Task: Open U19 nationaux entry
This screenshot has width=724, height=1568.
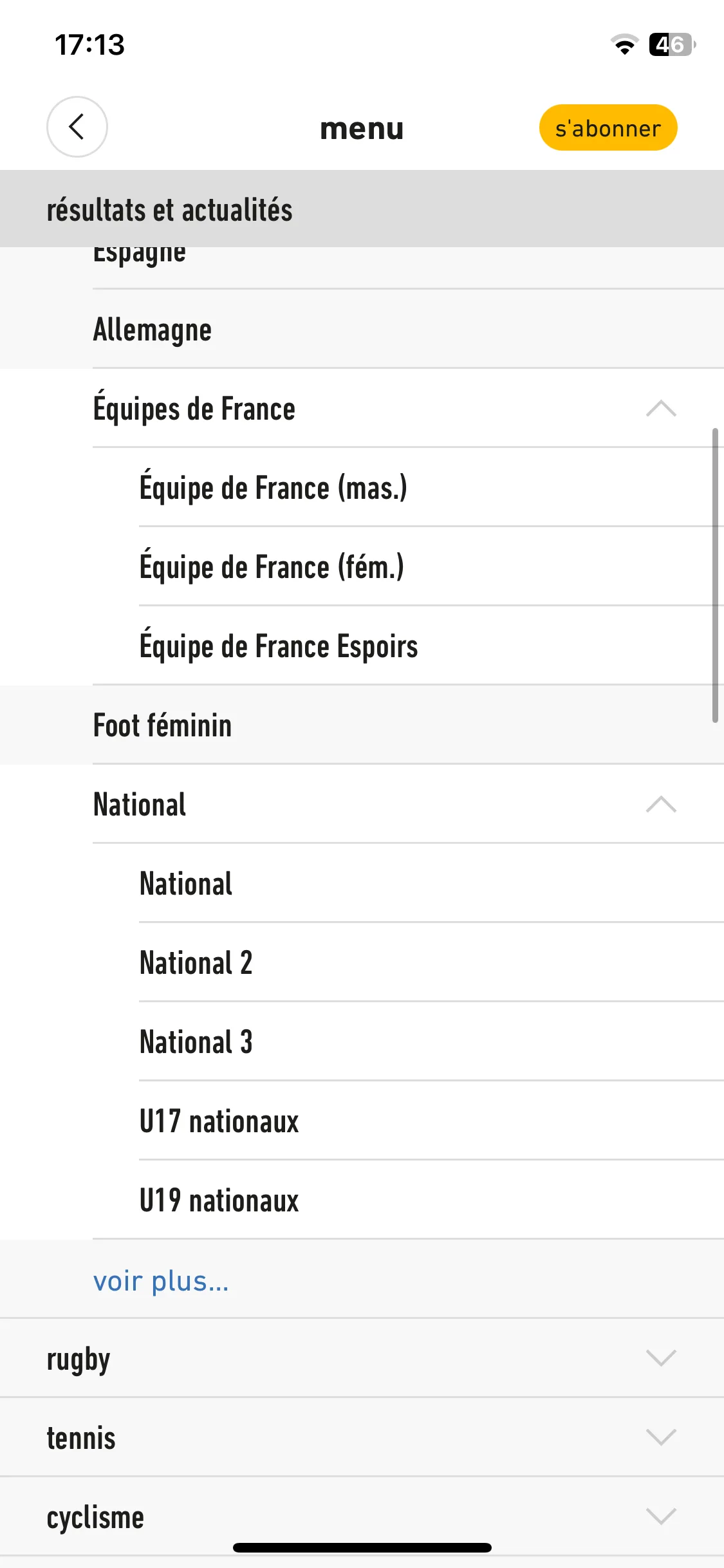Action: coord(219,1200)
